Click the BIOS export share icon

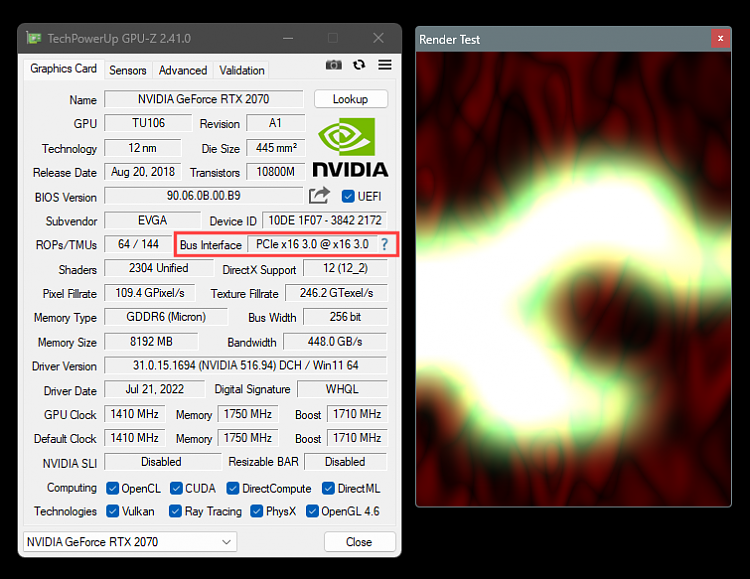[320, 195]
